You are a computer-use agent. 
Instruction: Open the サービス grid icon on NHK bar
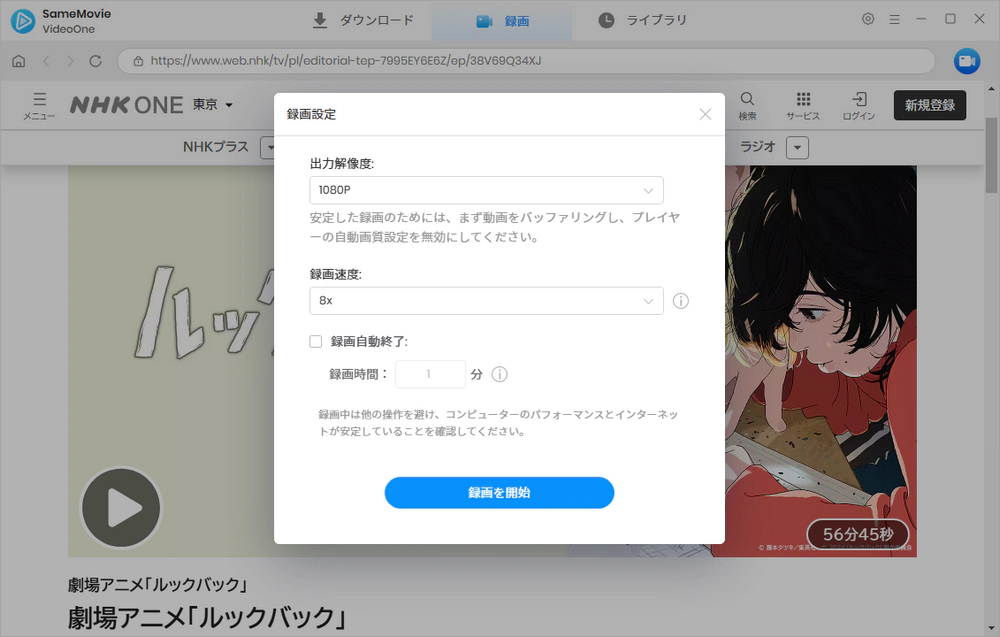[803, 100]
